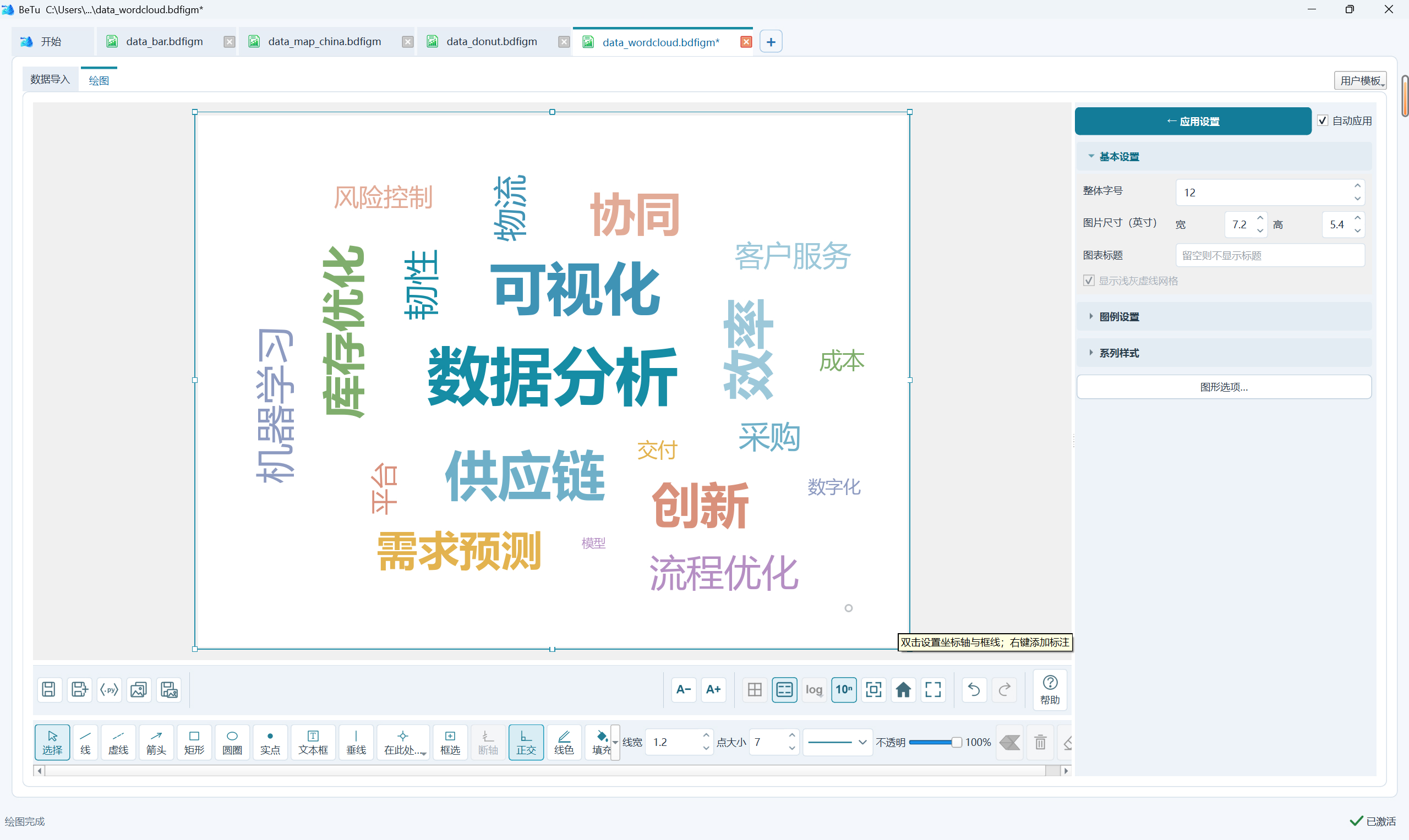Undo the last action

pyautogui.click(x=974, y=689)
